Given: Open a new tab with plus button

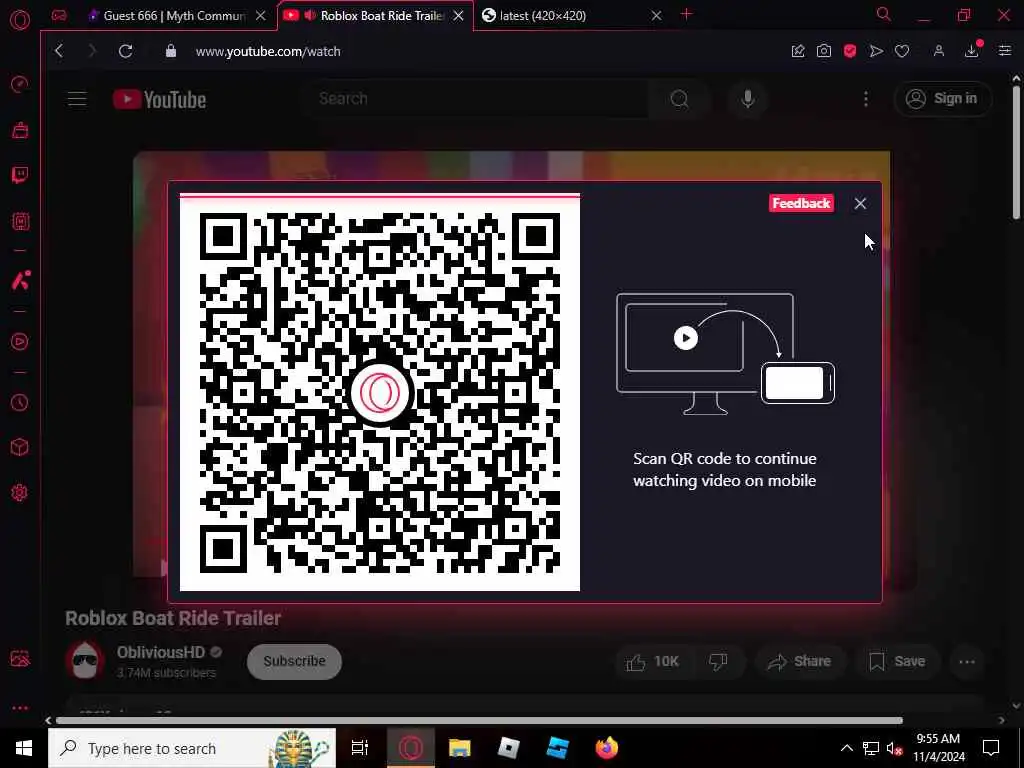Looking at the screenshot, I should (x=686, y=14).
